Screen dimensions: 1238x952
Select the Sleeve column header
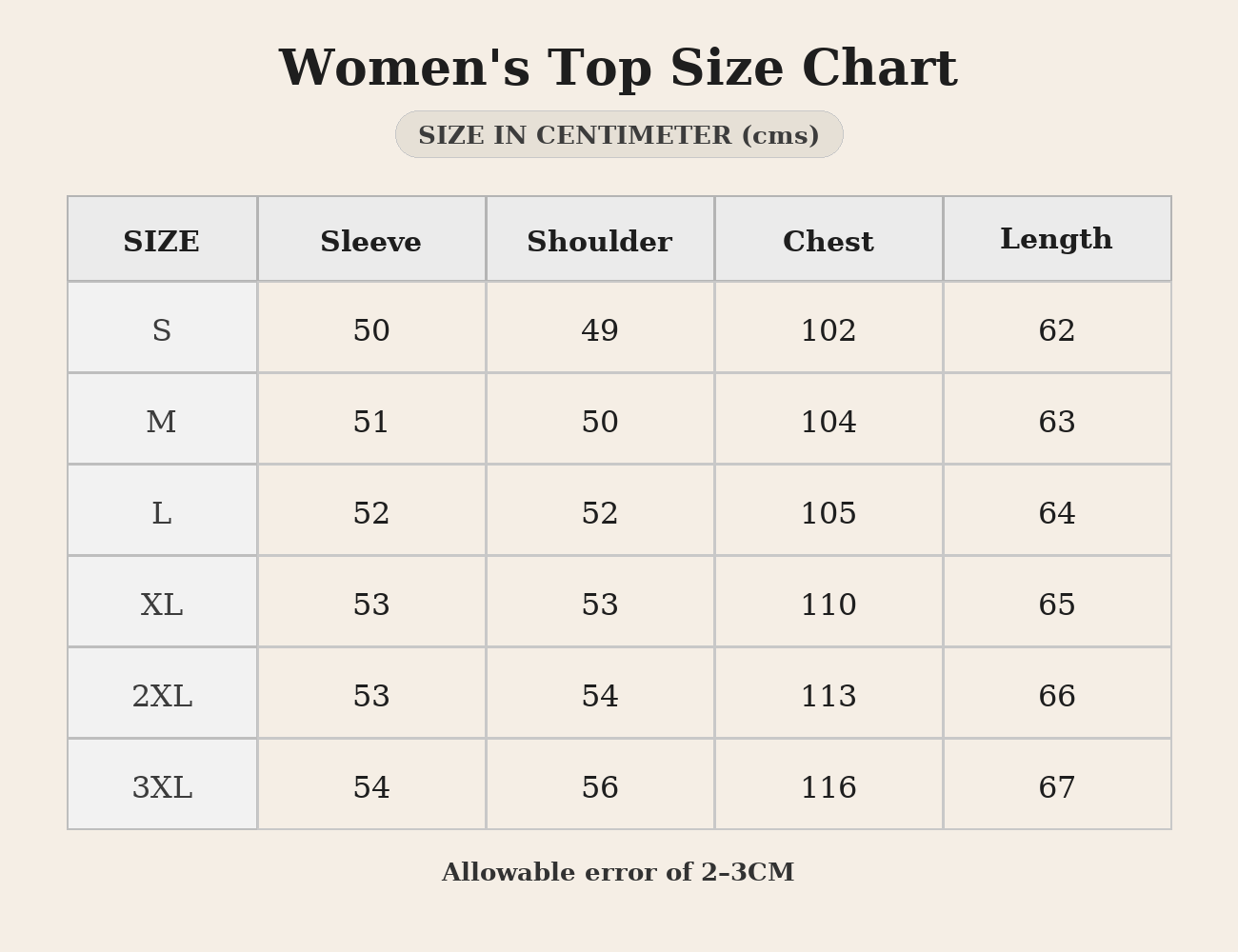coord(371,242)
